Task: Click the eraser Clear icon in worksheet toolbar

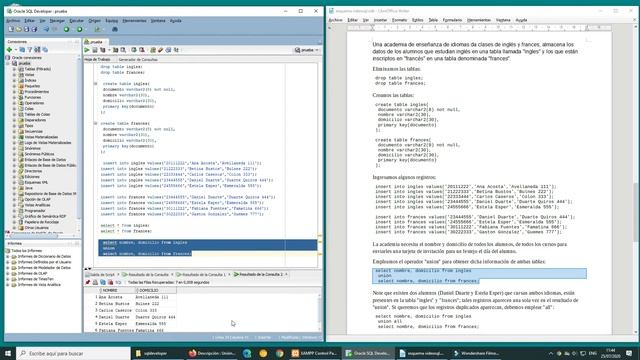Action: 160,50
